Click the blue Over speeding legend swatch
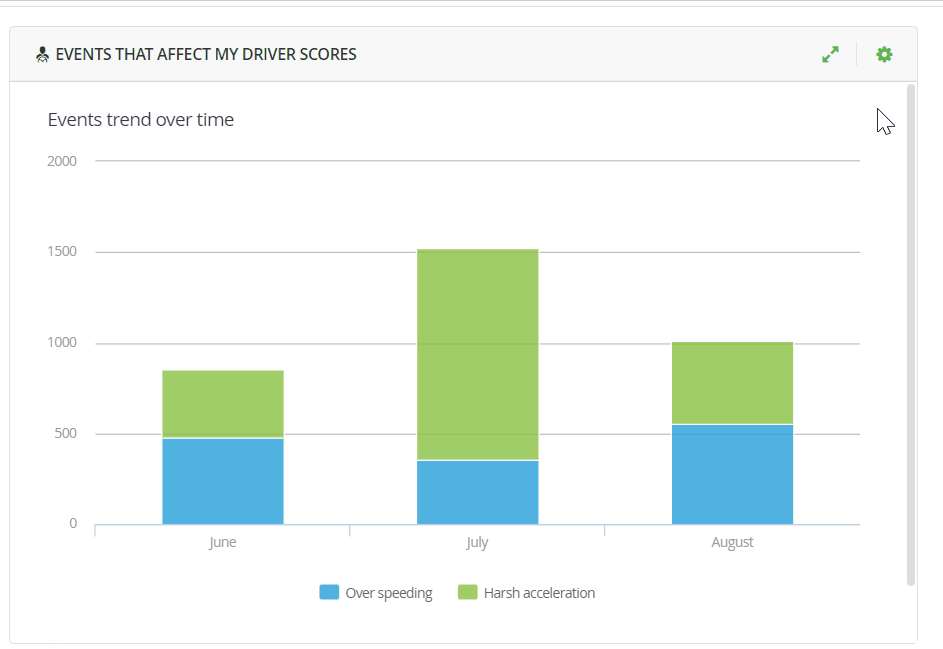Image resolution: width=943 pixels, height=649 pixels. [329, 592]
